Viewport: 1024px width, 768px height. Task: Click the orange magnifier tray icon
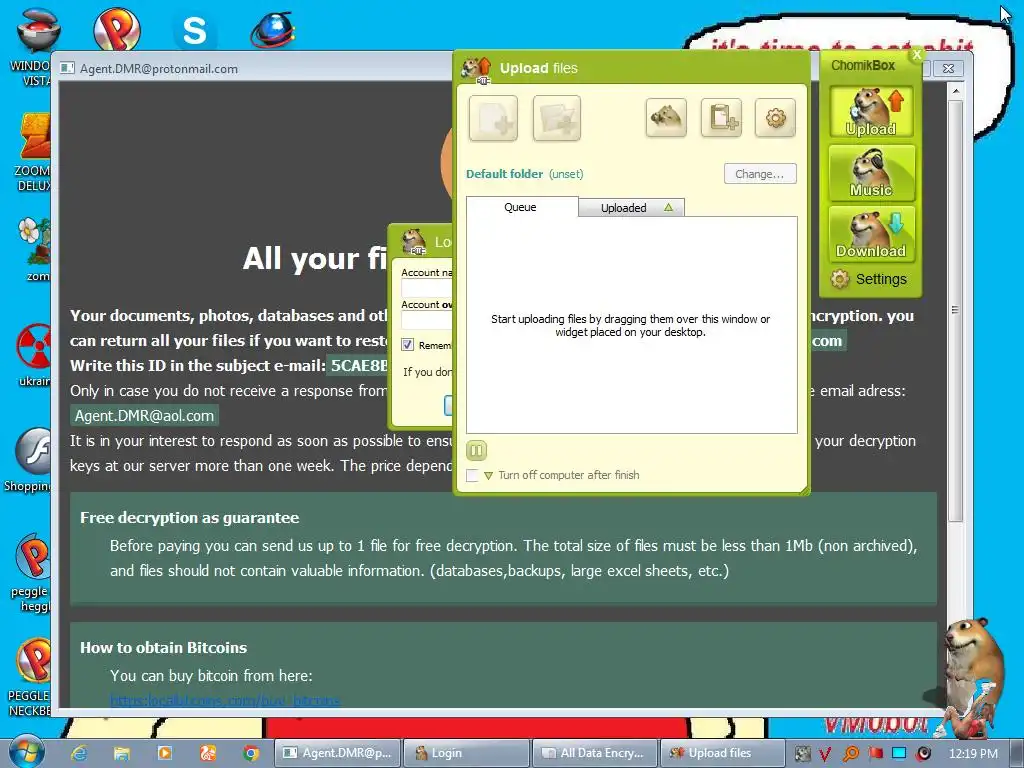pyautogui.click(x=850, y=754)
